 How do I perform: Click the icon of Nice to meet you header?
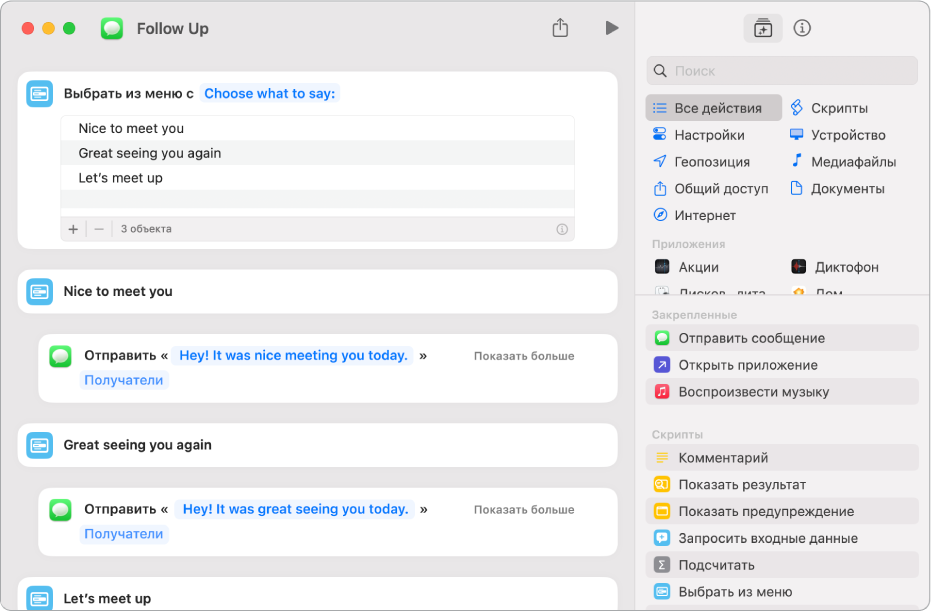(x=40, y=291)
